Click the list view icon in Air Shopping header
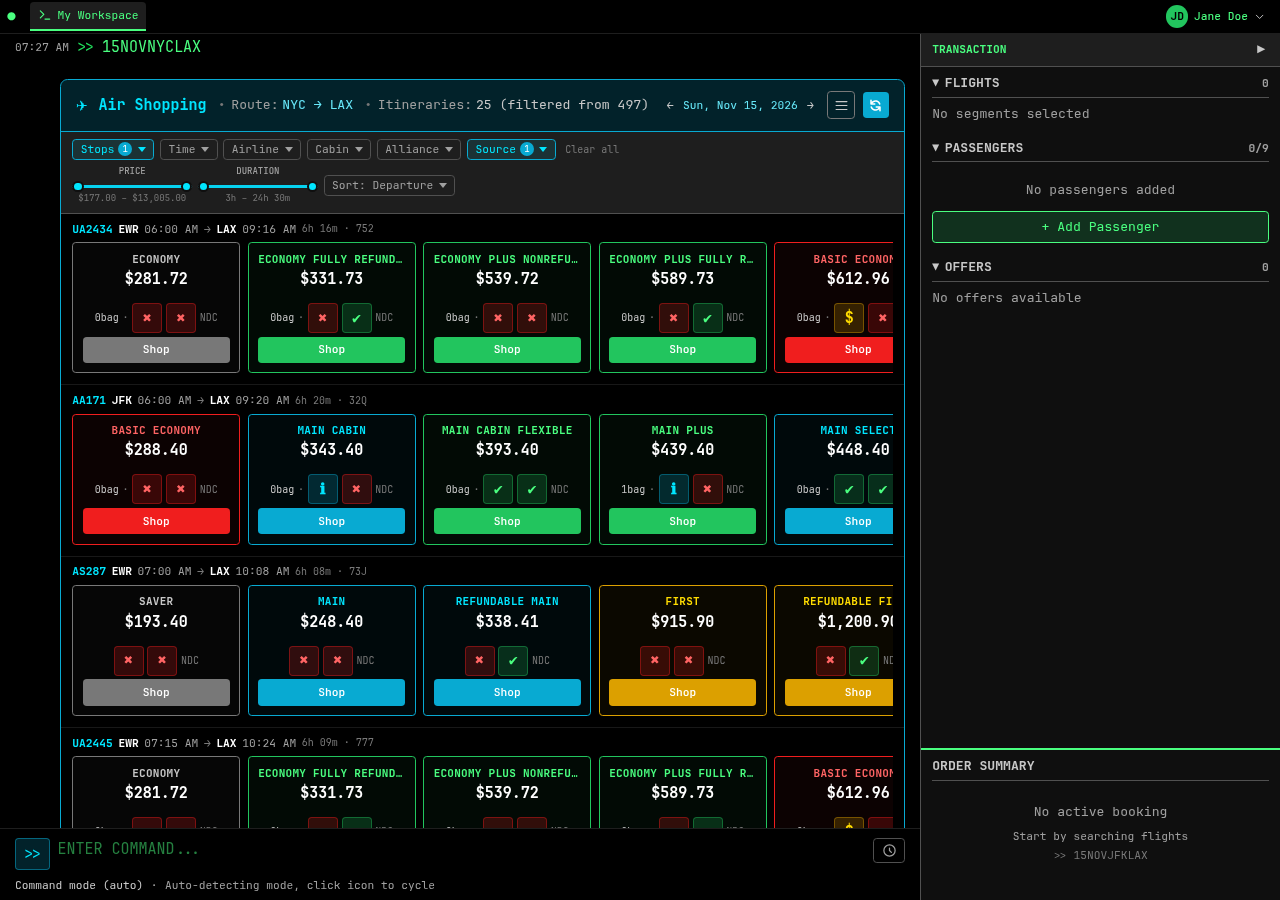This screenshot has width=1280, height=900. (x=841, y=105)
